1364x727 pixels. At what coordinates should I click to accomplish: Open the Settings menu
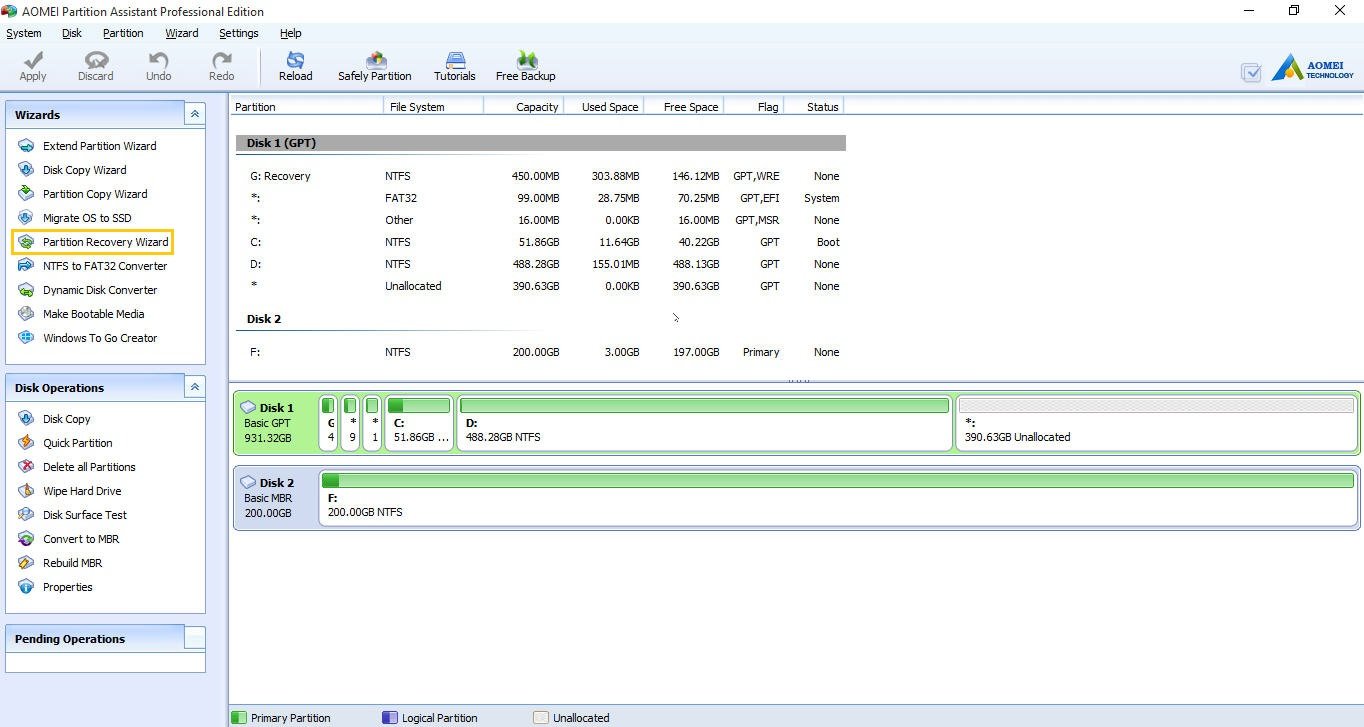[x=239, y=33]
